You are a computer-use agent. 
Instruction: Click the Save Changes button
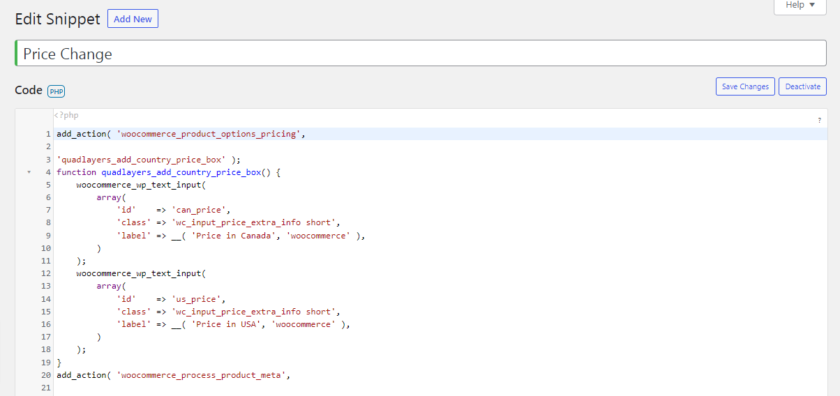click(745, 86)
